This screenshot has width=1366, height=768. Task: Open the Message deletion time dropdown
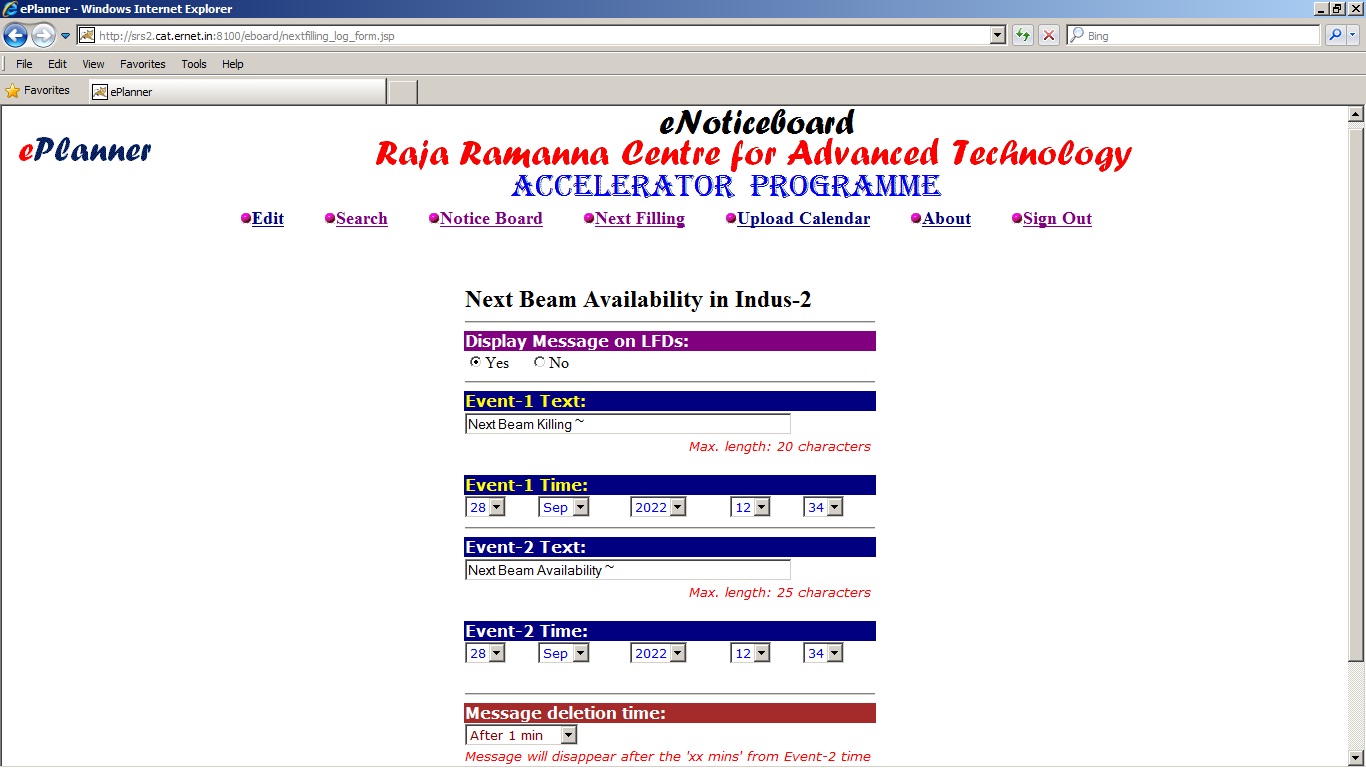tap(522, 735)
